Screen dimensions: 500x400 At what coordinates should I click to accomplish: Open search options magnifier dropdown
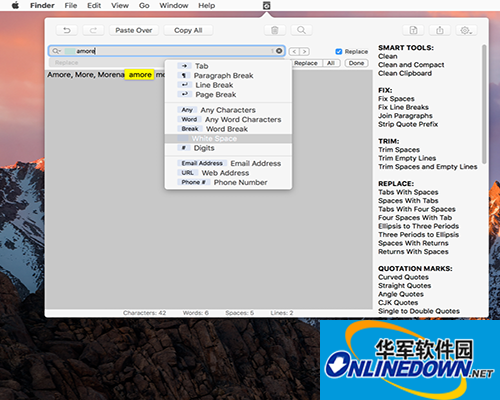tap(56, 51)
